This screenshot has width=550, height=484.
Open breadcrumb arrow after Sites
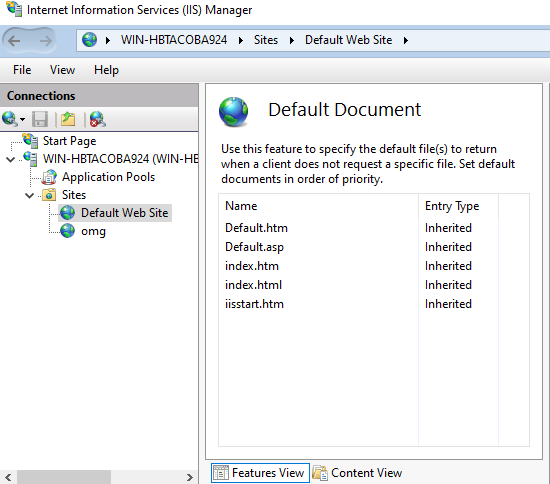click(291, 40)
